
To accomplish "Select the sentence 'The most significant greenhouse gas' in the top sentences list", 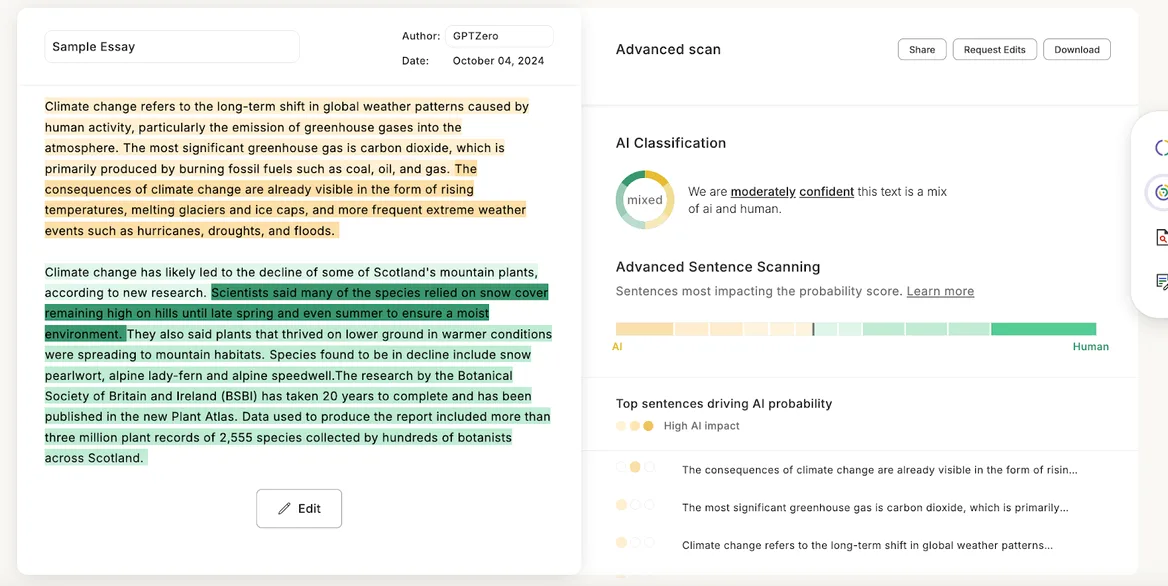I will coord(875,508).
